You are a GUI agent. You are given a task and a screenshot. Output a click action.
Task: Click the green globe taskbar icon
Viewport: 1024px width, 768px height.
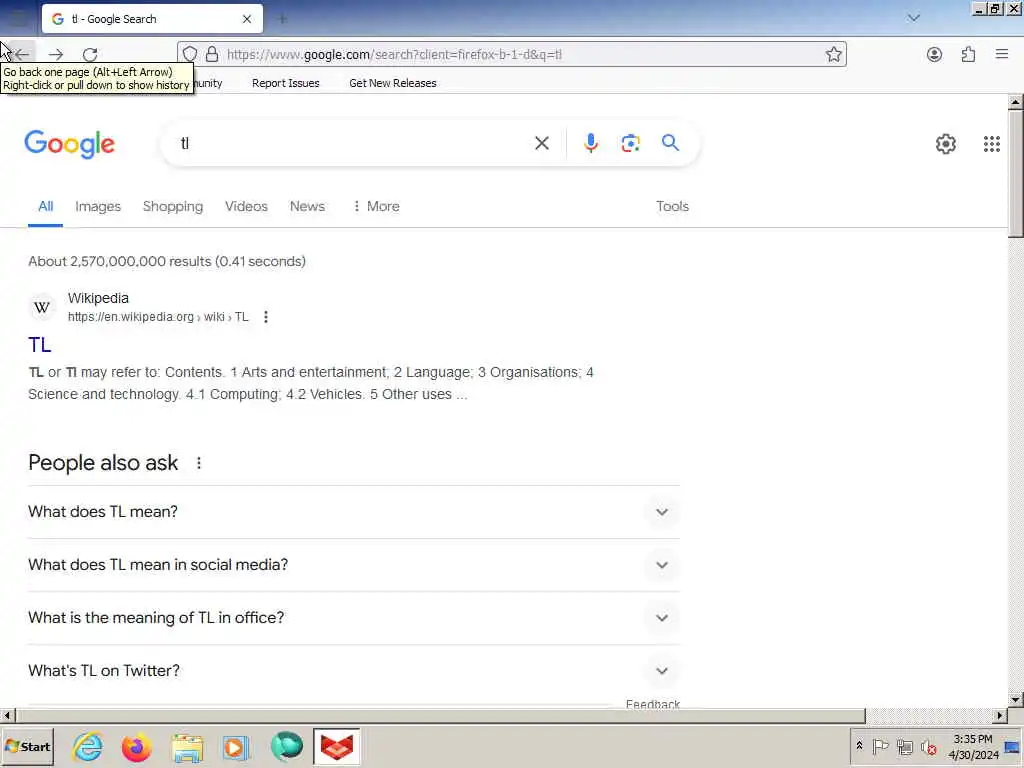tap(287, 746)
